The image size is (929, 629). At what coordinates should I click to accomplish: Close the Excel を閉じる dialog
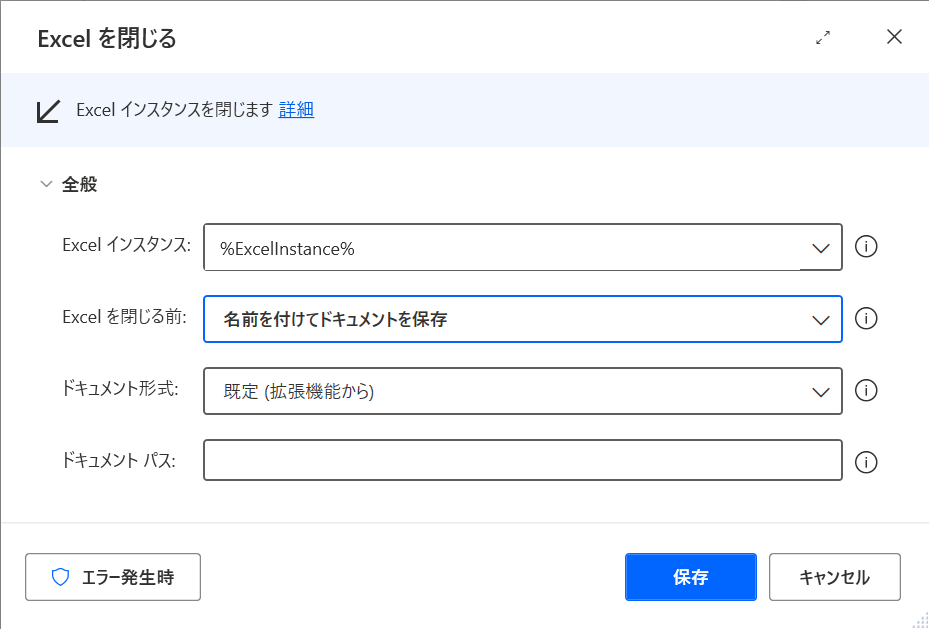click(894, 38)
